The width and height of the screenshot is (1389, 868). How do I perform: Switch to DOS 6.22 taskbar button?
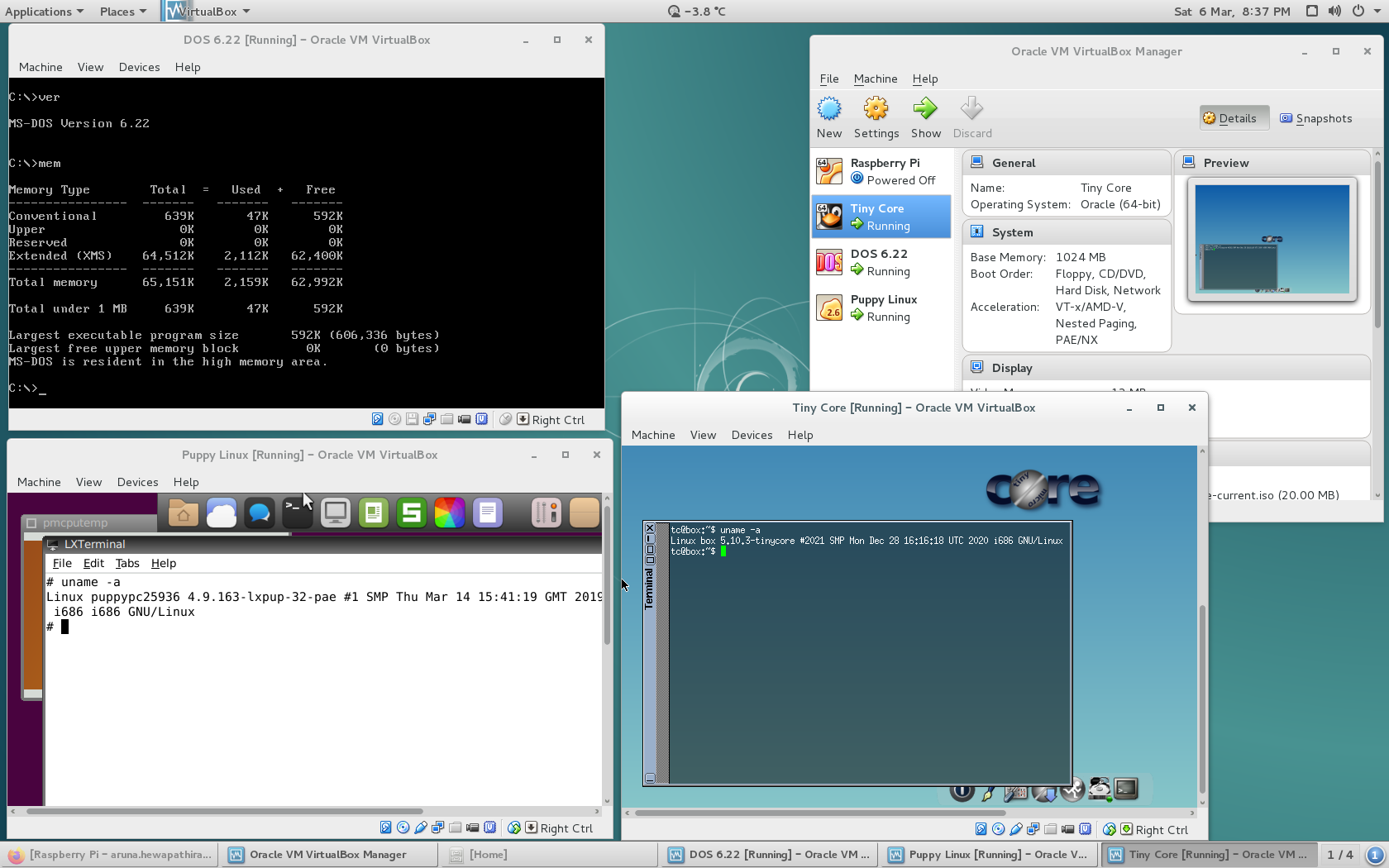pos(769,855)
